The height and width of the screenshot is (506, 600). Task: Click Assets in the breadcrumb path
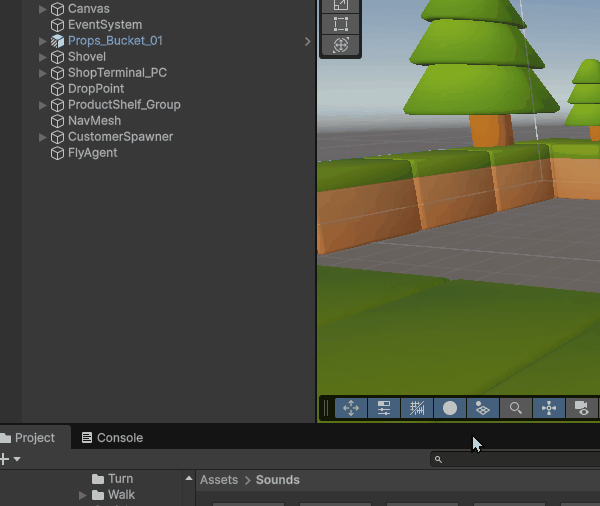click(219, 480)
